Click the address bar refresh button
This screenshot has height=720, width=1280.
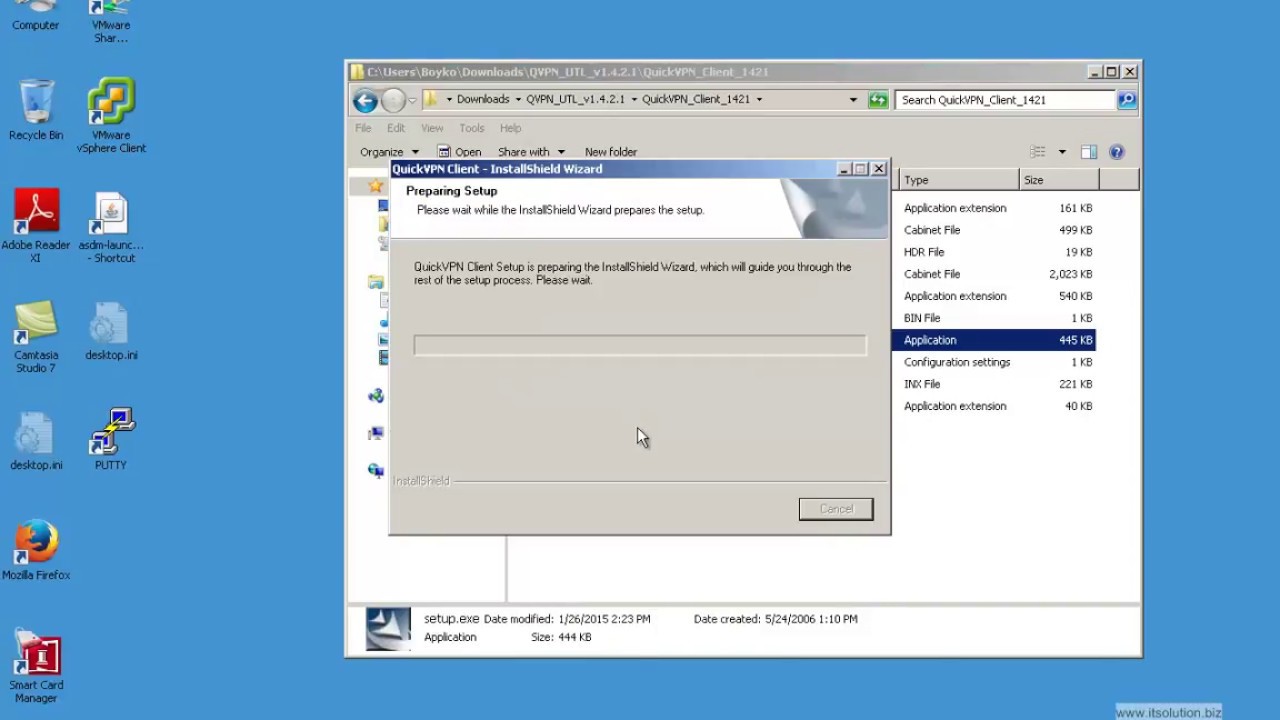tap(878, 100)
